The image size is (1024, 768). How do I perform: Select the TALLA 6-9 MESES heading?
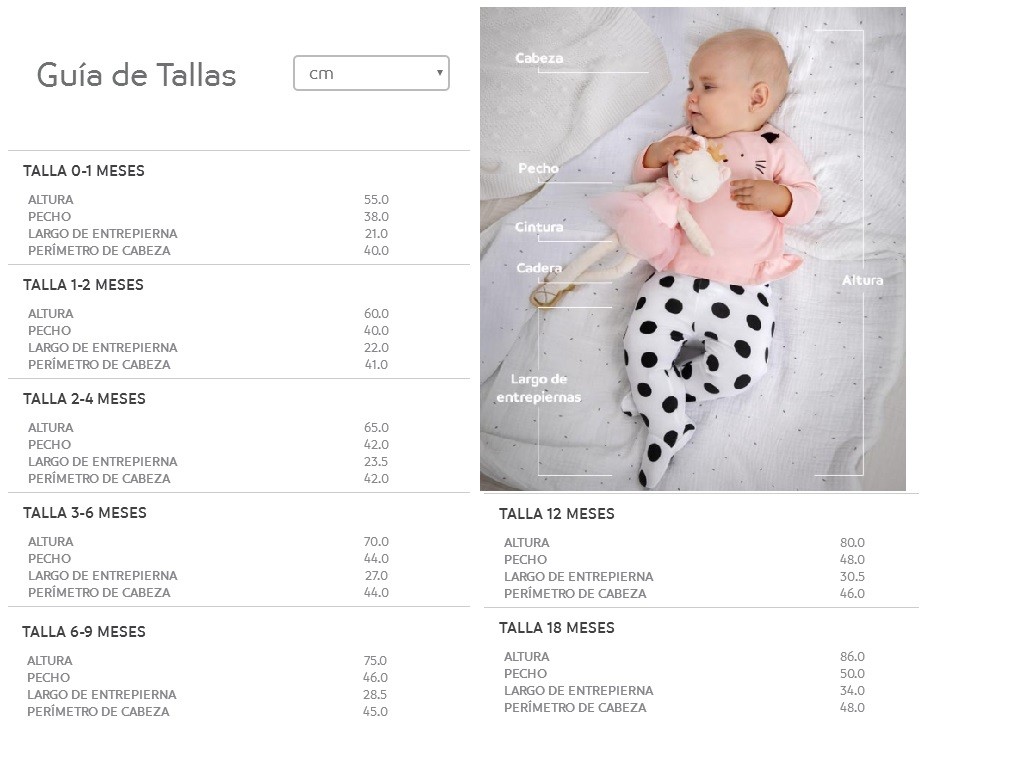(84, 632)
